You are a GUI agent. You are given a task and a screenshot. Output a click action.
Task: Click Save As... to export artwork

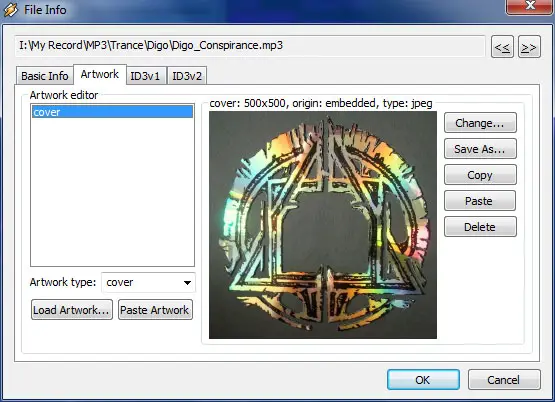click(x=480, y=149)
